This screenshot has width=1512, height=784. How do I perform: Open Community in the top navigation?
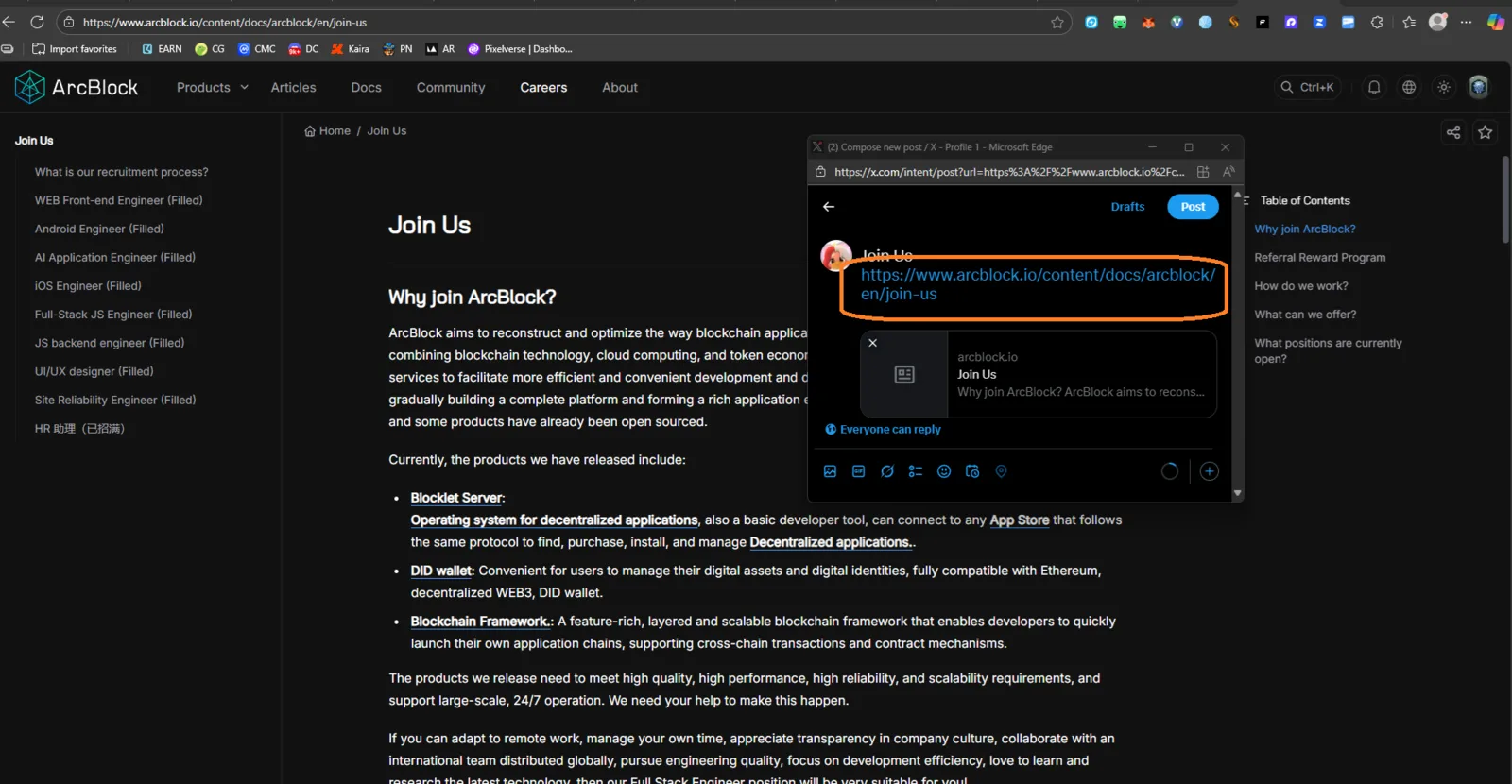[451, 87]
